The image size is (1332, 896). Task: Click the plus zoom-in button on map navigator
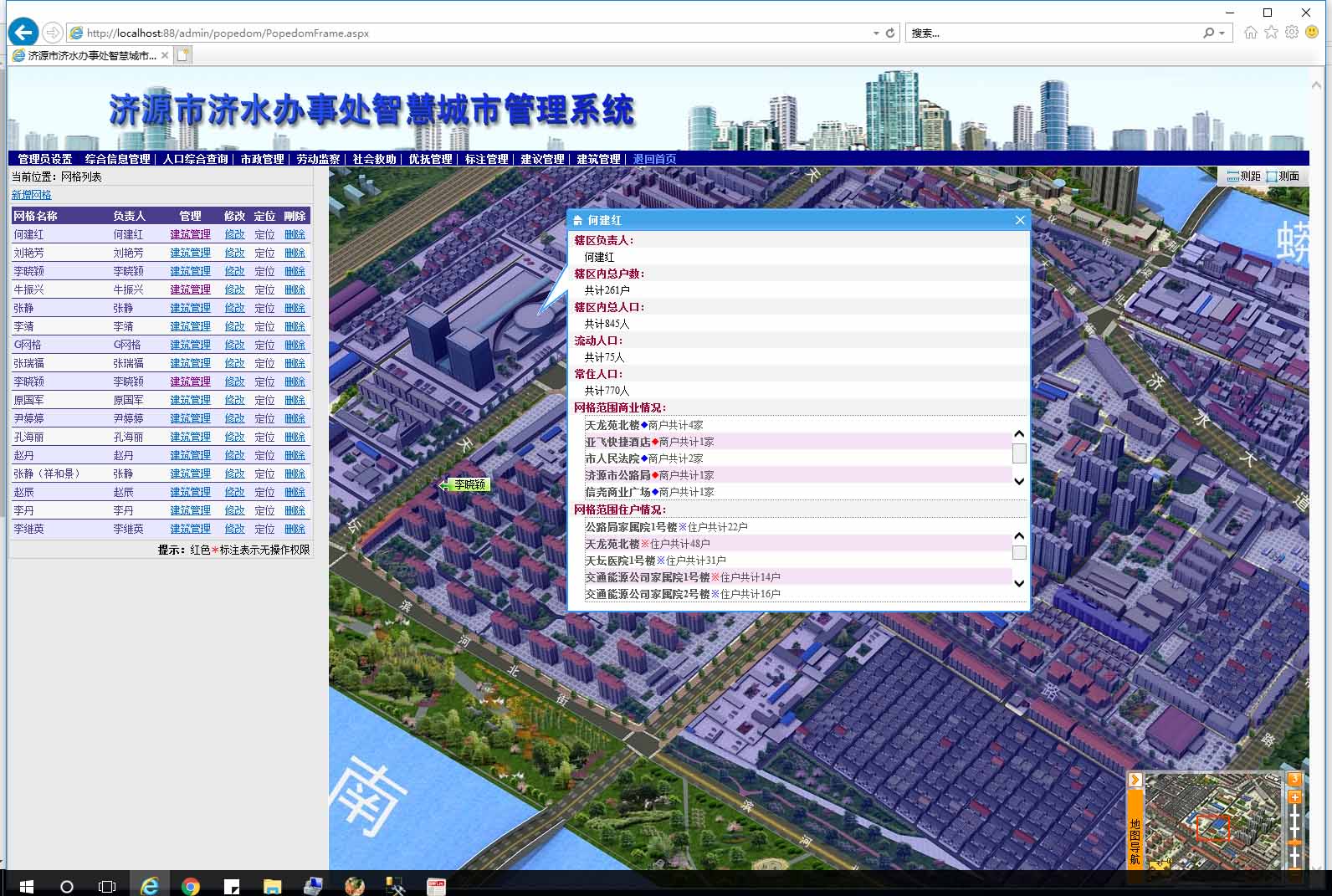point(1294,797)
